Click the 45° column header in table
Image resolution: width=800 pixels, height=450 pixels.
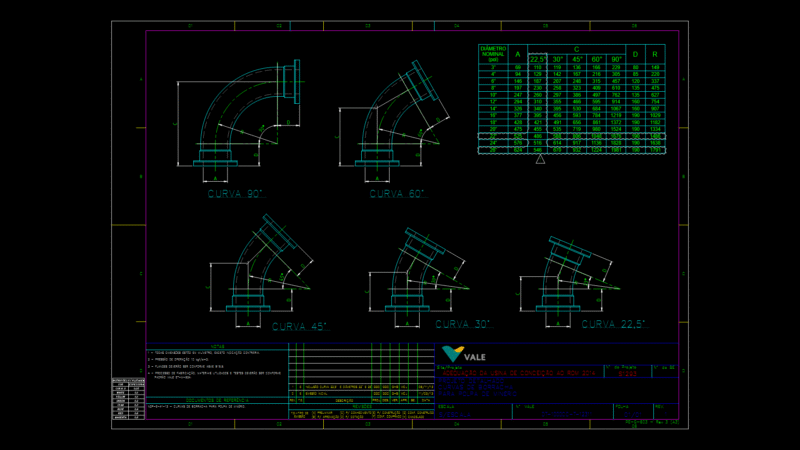pos(577,59)
